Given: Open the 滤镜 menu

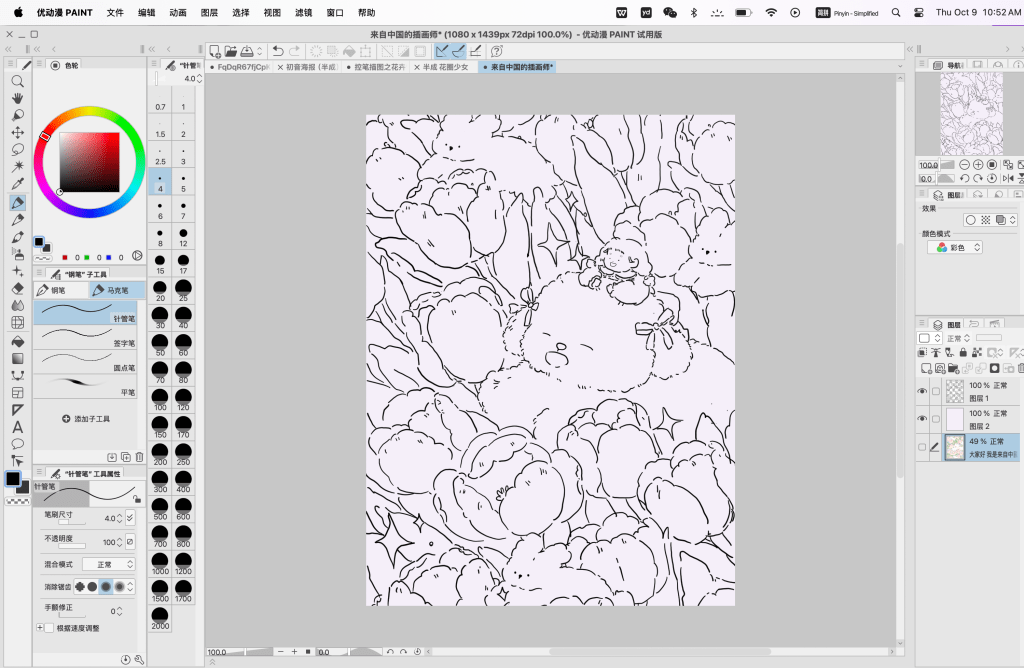Looking at the screenshot, I should [303, 13].
